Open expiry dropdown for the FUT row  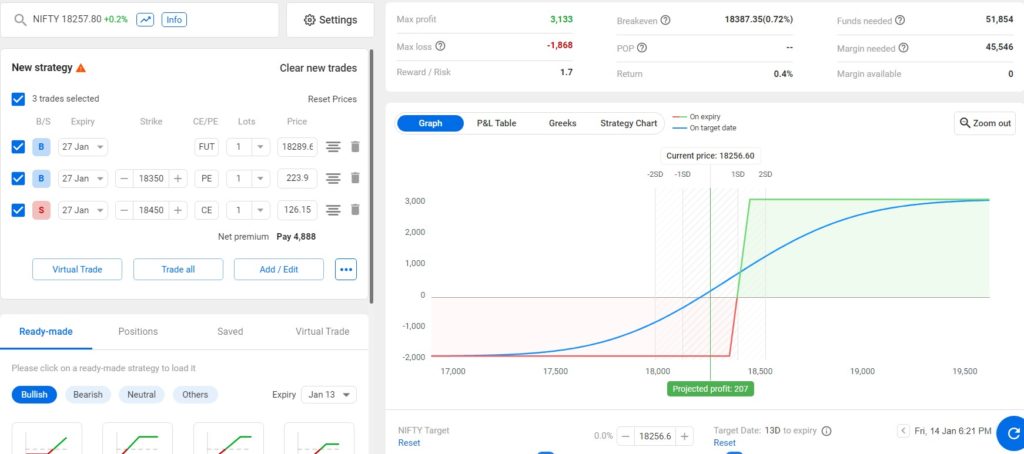[83, 147]
